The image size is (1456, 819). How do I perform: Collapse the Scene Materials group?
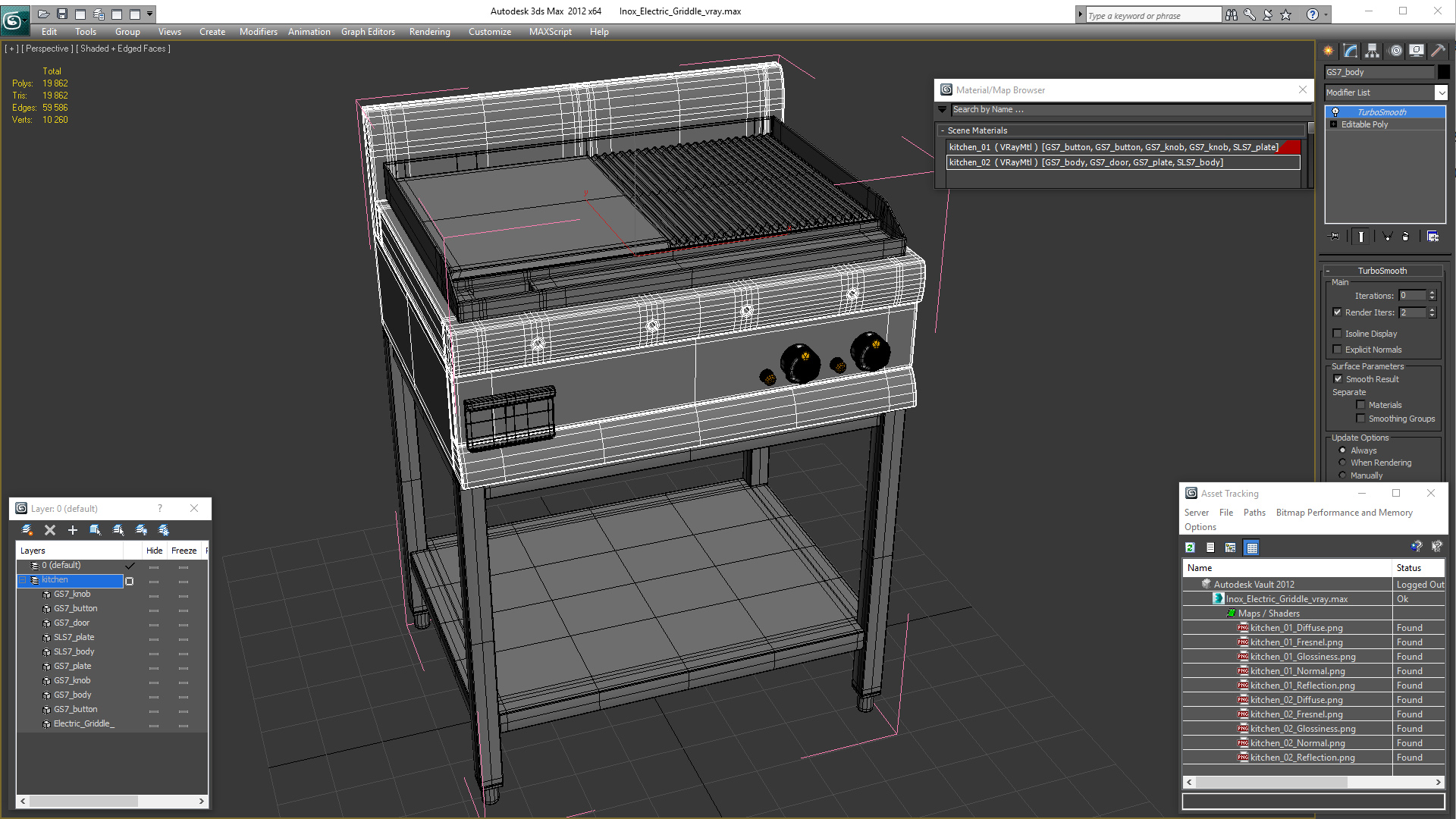943,130
